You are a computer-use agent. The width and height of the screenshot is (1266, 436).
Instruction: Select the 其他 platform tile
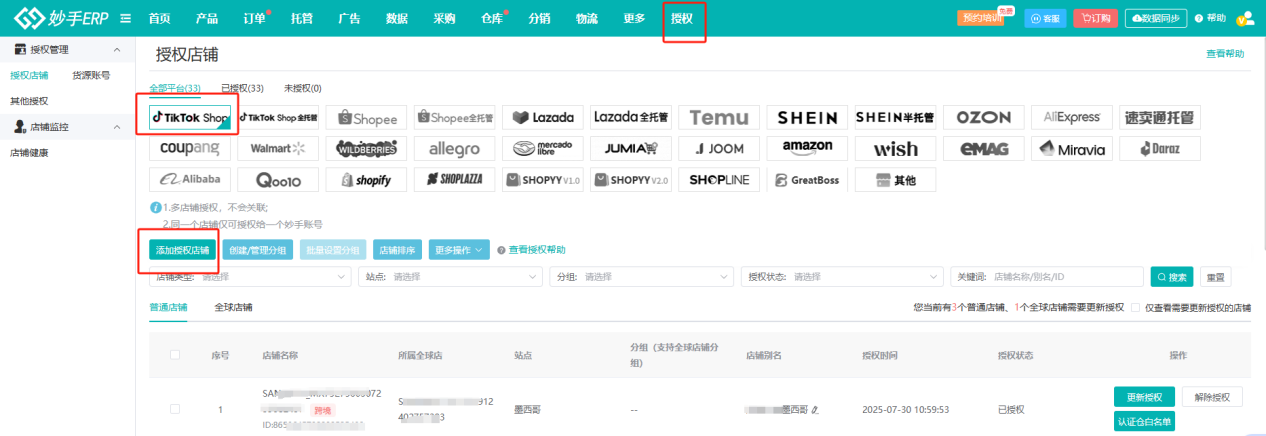895,180
